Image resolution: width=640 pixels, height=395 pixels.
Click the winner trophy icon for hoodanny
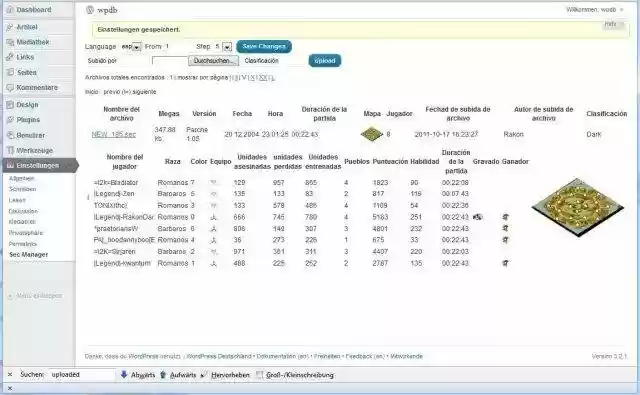click(505, 240)
